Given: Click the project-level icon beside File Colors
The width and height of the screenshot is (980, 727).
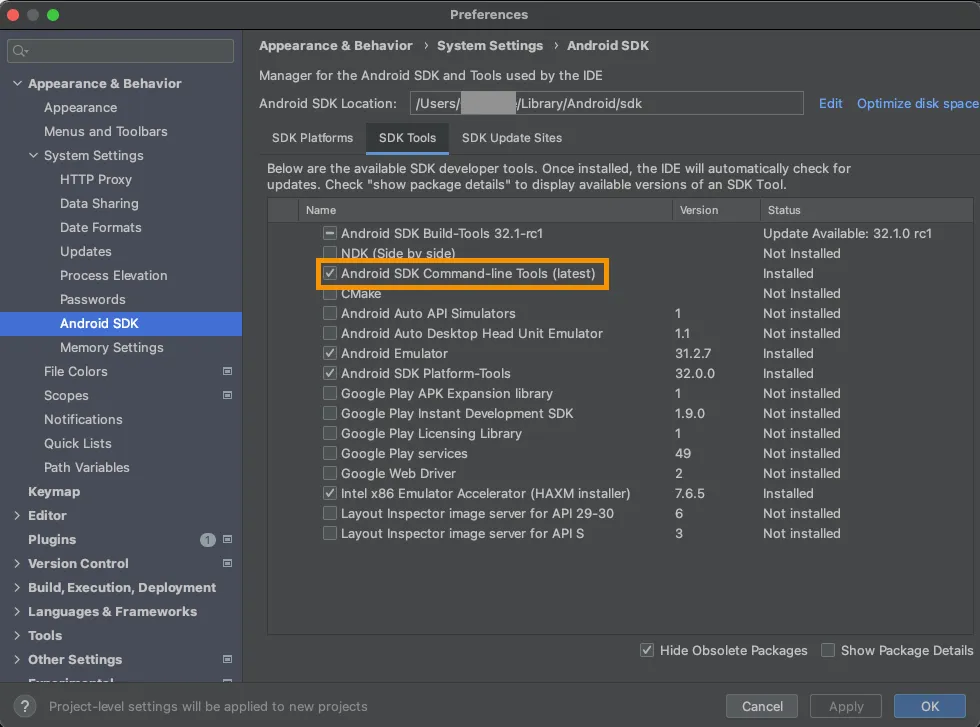Looking at the screenshot, I should pos(228,371).
